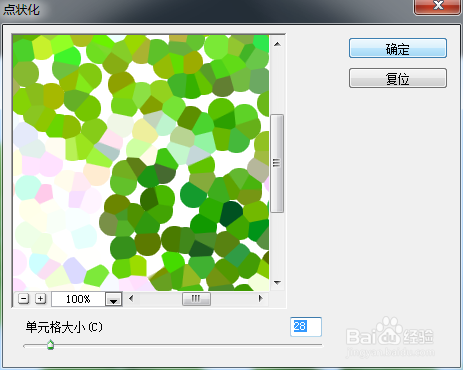The height and width of the screenshot is (370, 463).
Task: Click the 100% zoom value field
Action: tap(78, 299)
